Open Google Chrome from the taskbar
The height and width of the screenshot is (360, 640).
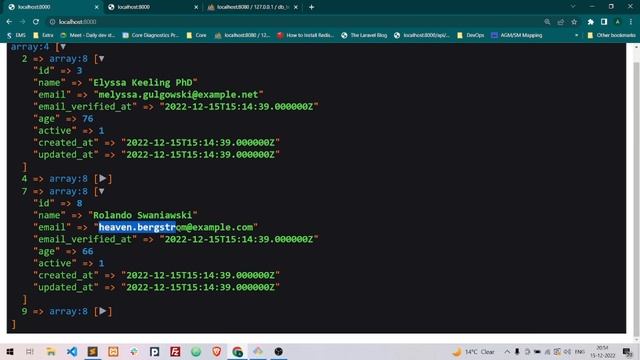point(238,351)
